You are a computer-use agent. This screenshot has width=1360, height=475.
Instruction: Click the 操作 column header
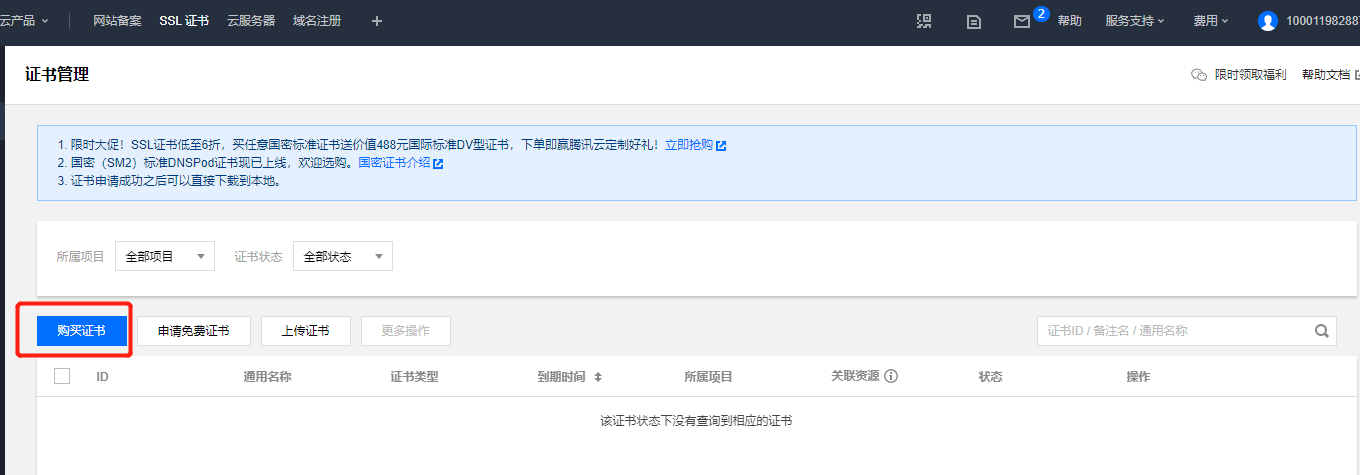tap(1138, 377)
